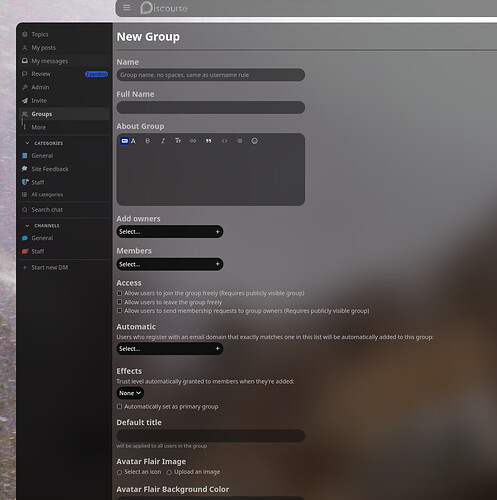Click the Discourse logo

point(164,8)
